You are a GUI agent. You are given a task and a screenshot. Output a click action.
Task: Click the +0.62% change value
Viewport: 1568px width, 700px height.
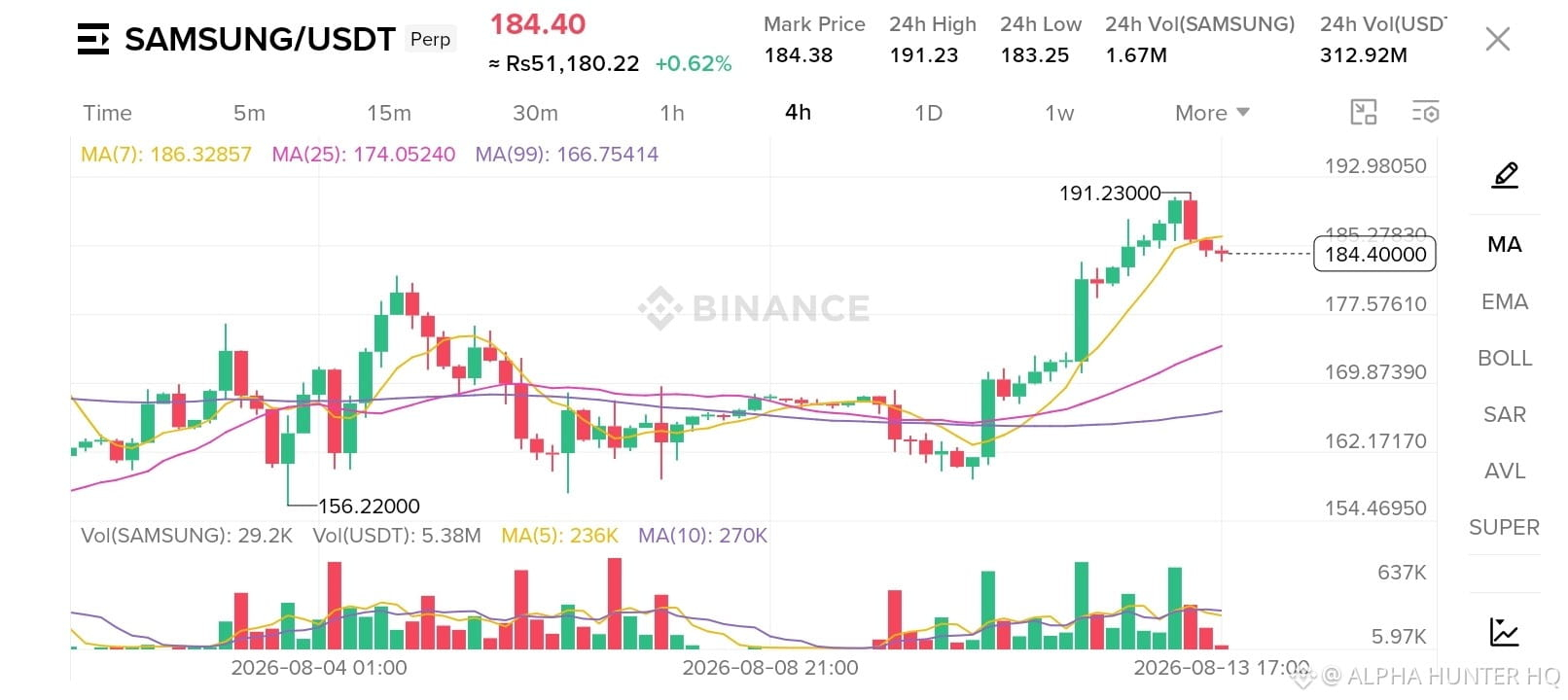click(x=694, y=64)
